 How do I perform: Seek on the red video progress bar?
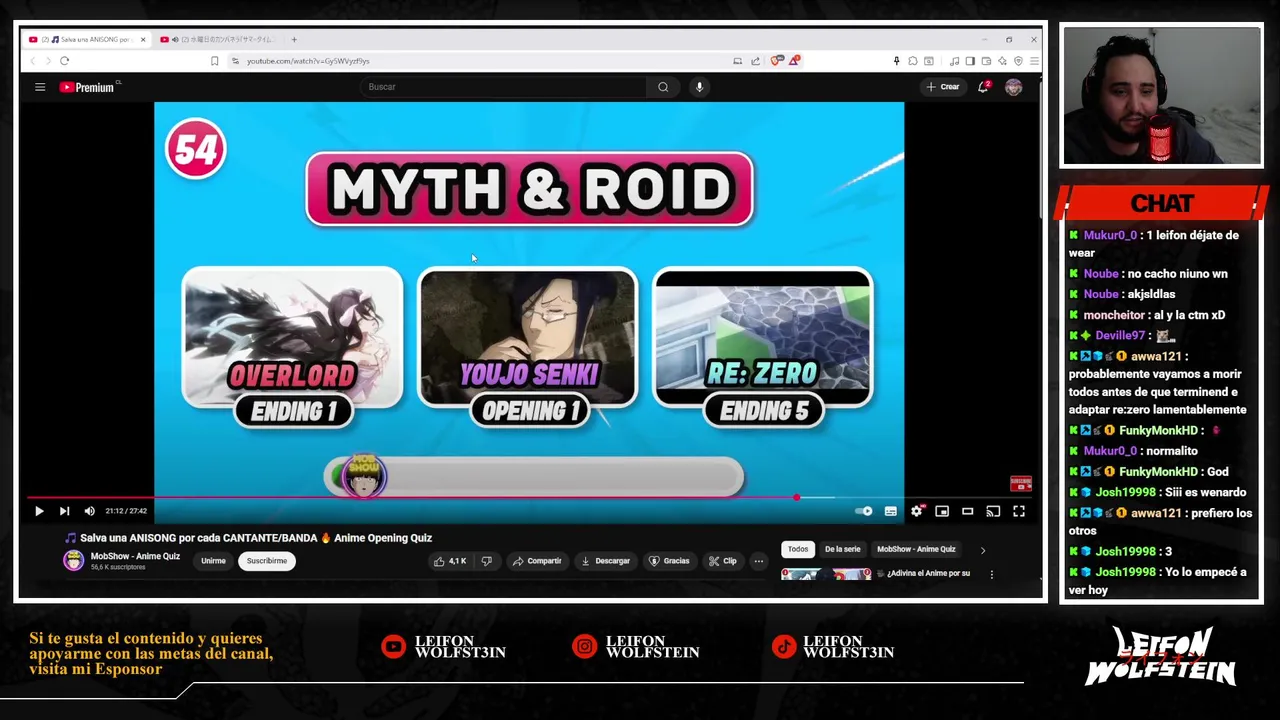[530, 497]
